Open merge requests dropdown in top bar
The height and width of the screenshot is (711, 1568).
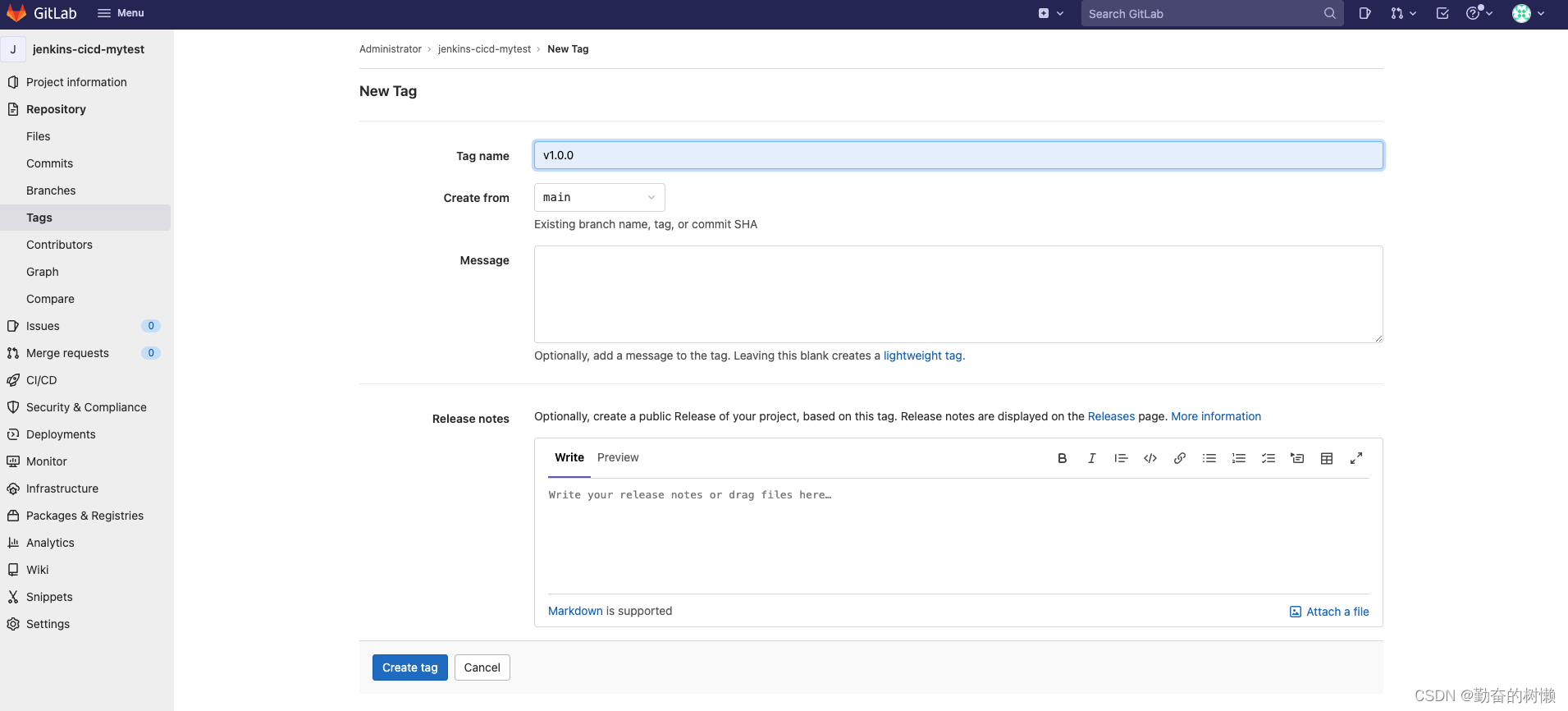click(1403, 13)
